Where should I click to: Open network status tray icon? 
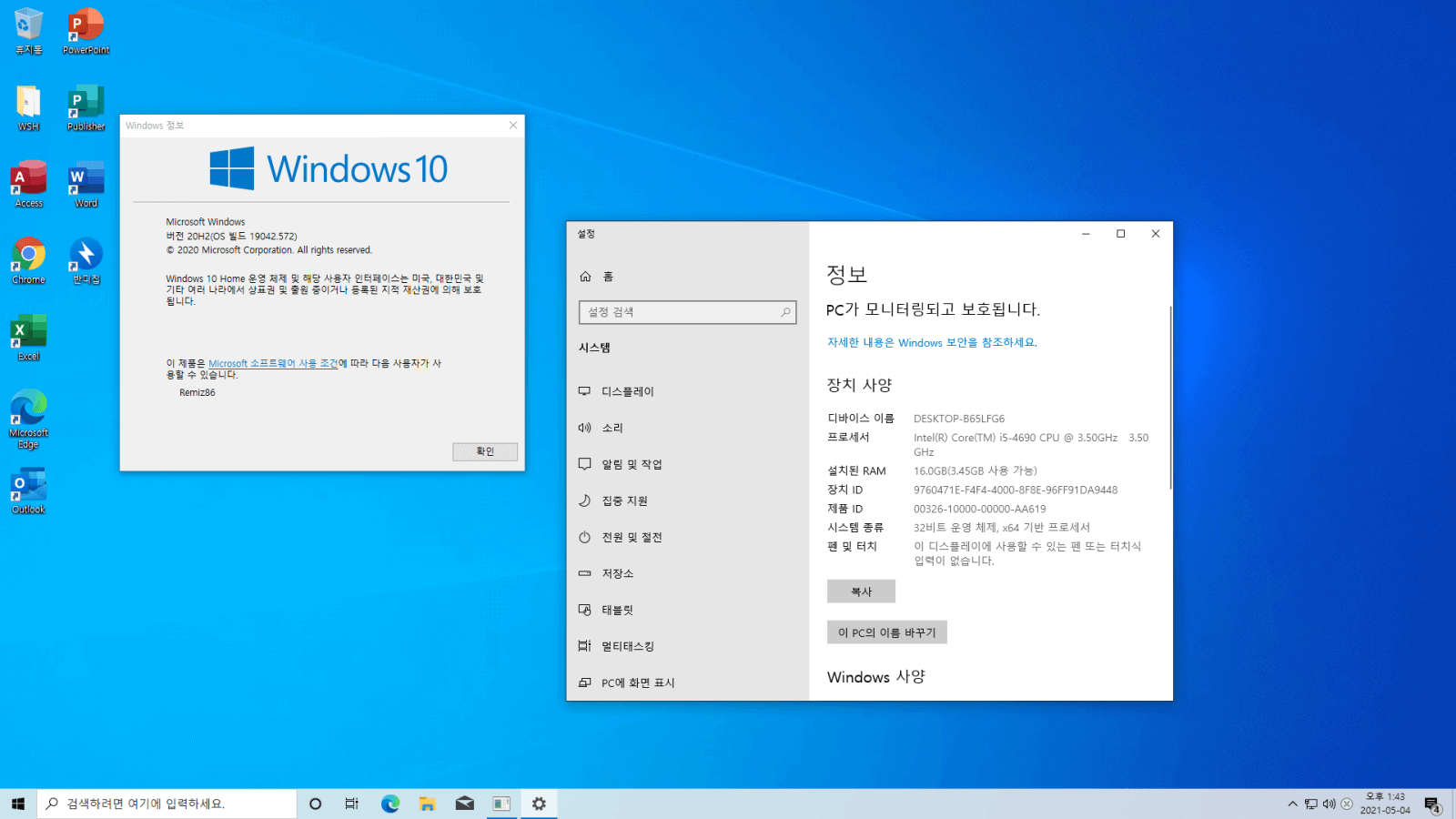click(x=1311, y=804)
